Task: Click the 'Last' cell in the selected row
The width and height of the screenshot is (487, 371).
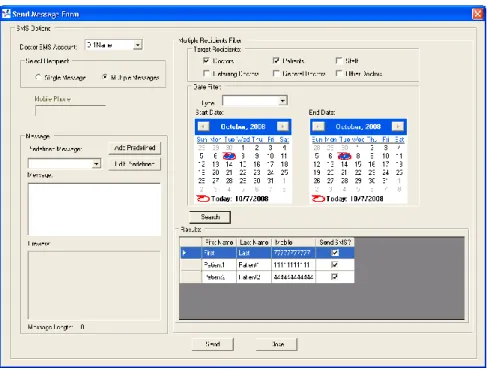Action: (x=254, y=253)
